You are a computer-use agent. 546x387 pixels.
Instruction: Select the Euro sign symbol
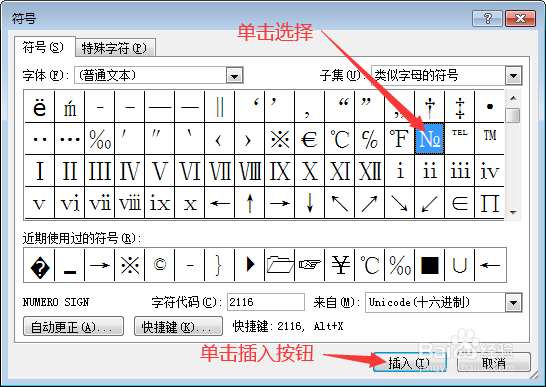click(x=309, y=139)
